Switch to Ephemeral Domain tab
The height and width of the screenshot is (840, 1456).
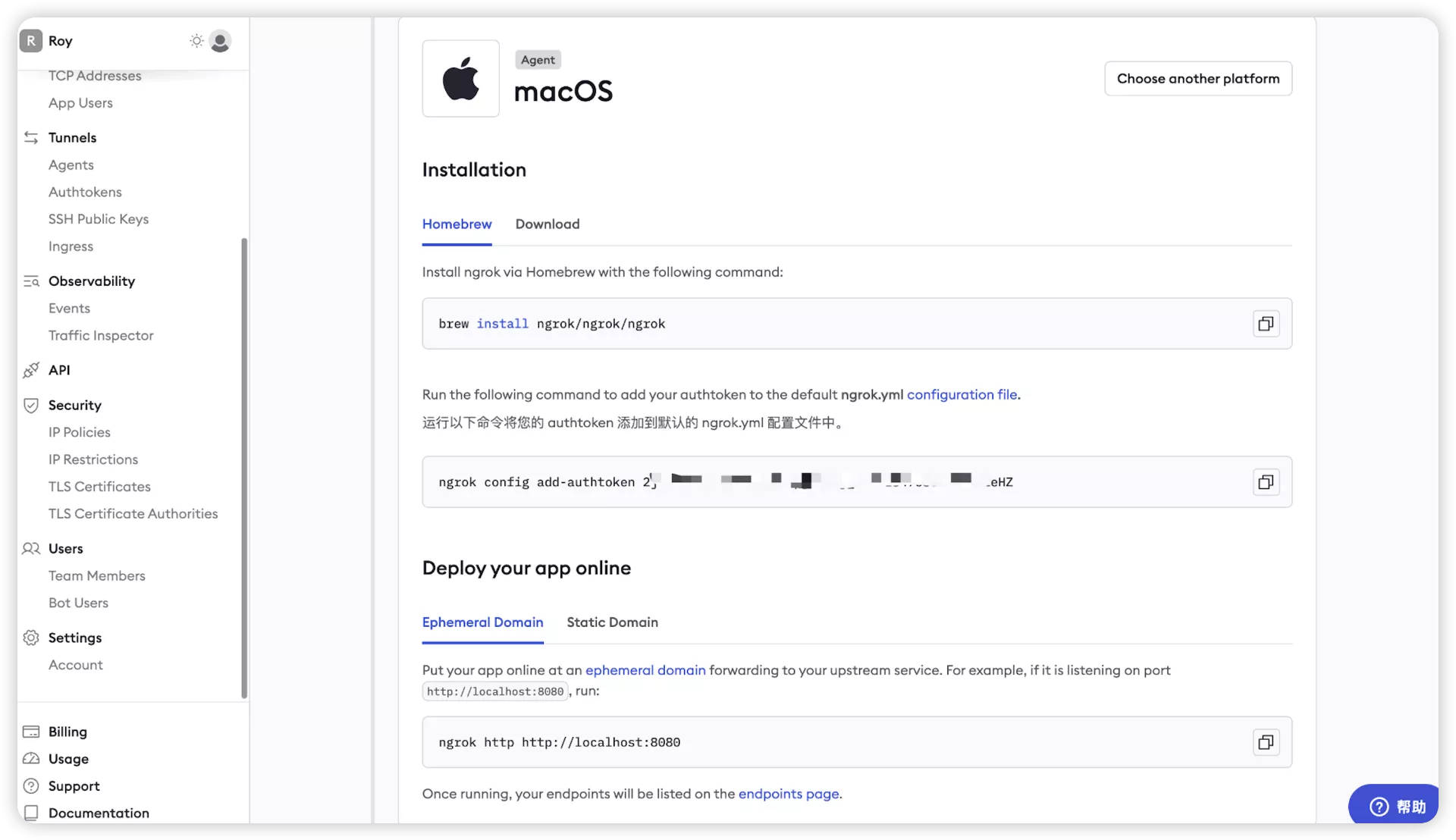tap(483, 622)
